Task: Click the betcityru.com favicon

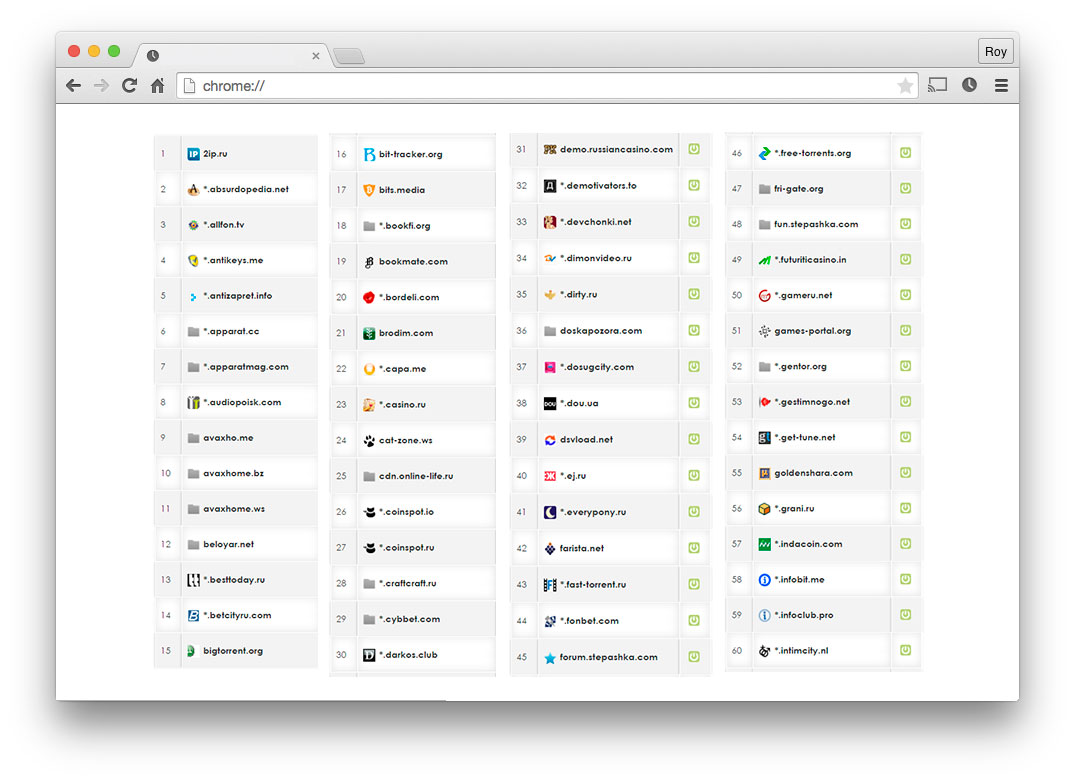Action: point(193,616)
